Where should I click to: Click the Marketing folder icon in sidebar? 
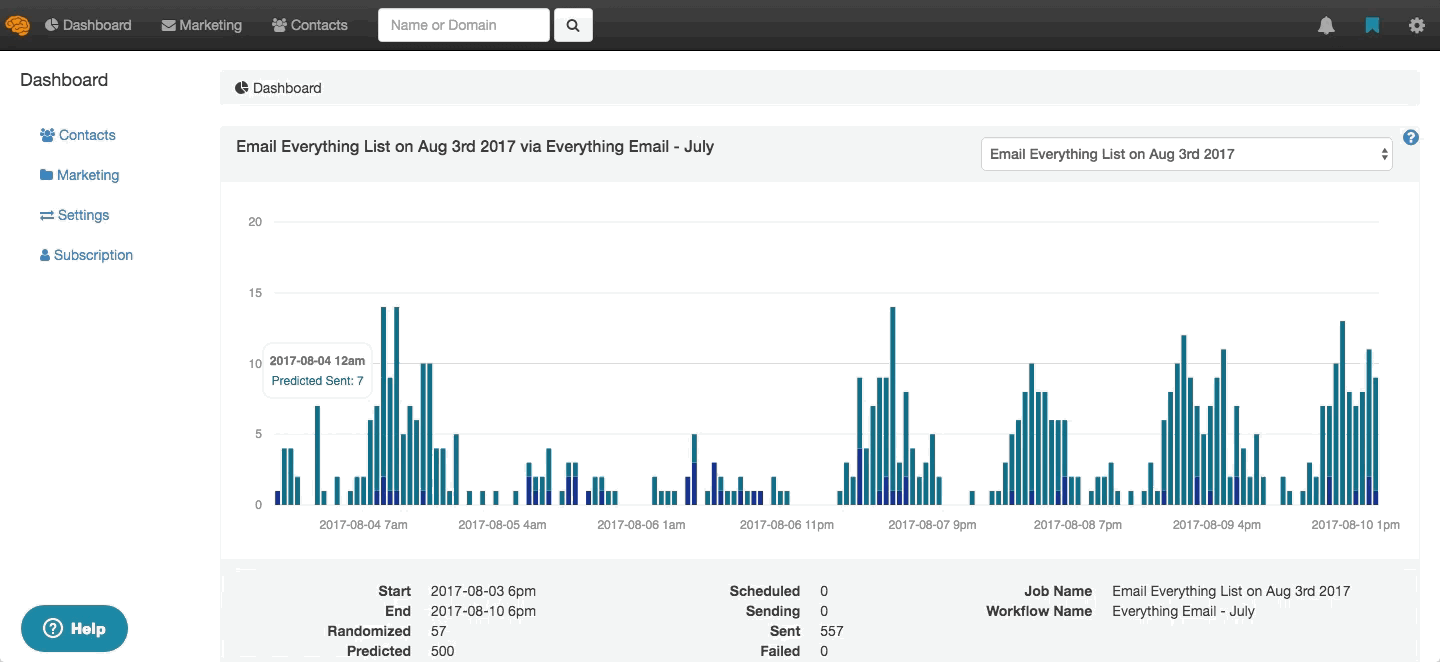[x=47, y=175]
